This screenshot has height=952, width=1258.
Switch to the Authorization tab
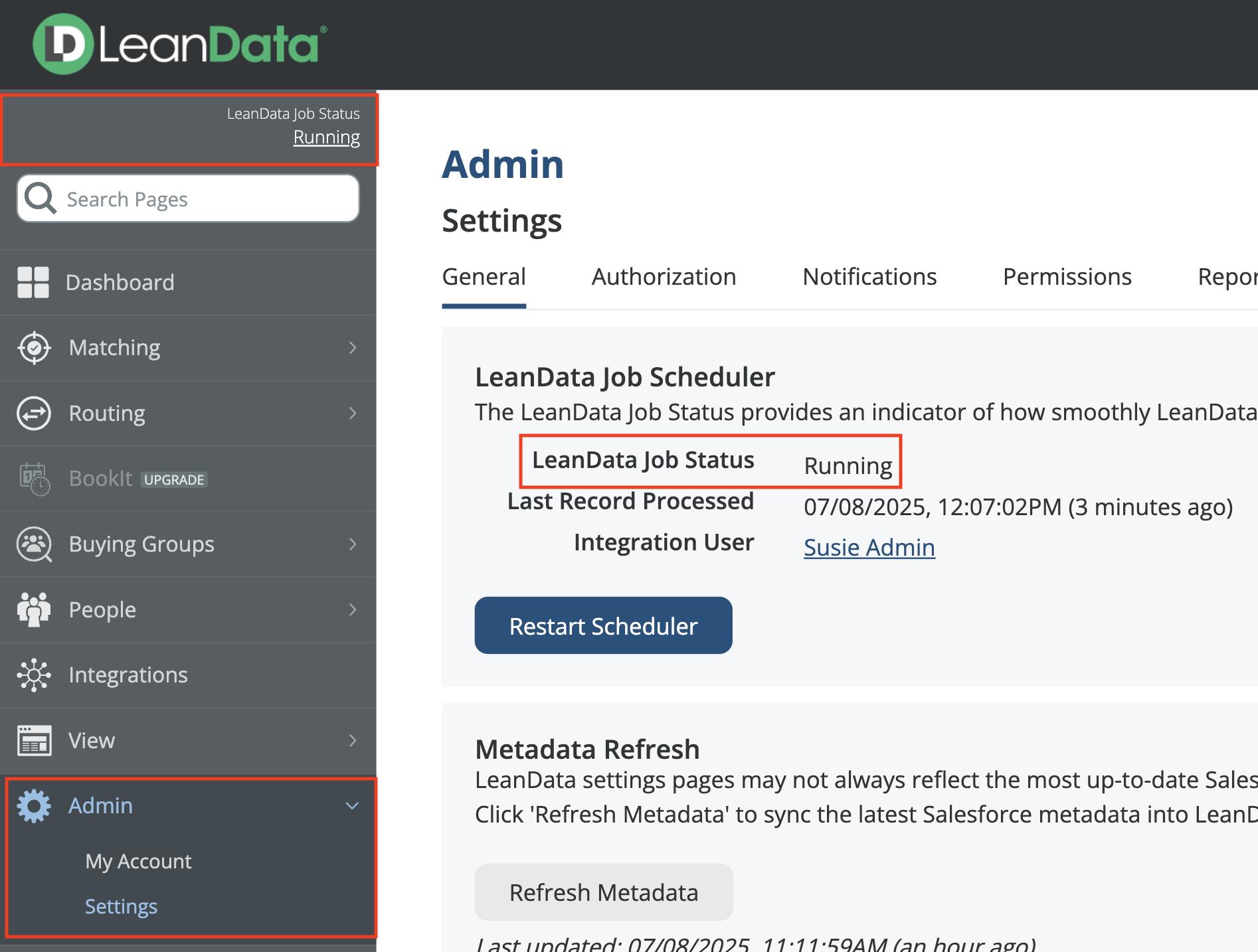click(664, 277)
